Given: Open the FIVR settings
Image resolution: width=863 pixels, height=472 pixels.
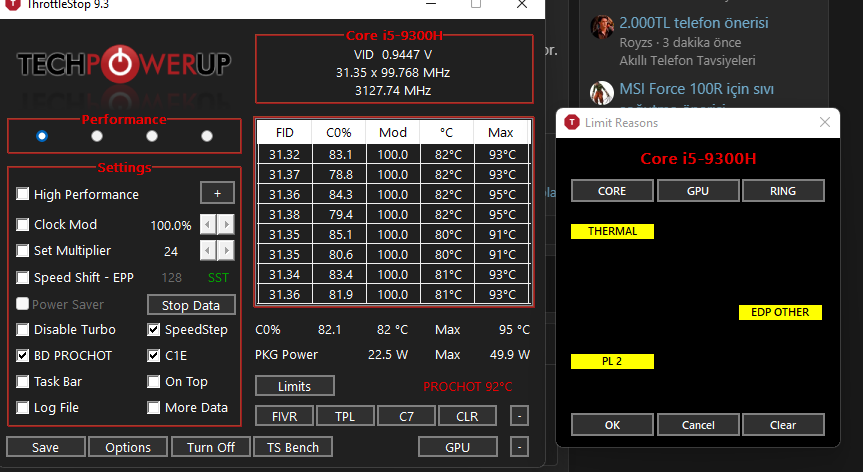Looking at the screenshot, I should coord(285,416).
